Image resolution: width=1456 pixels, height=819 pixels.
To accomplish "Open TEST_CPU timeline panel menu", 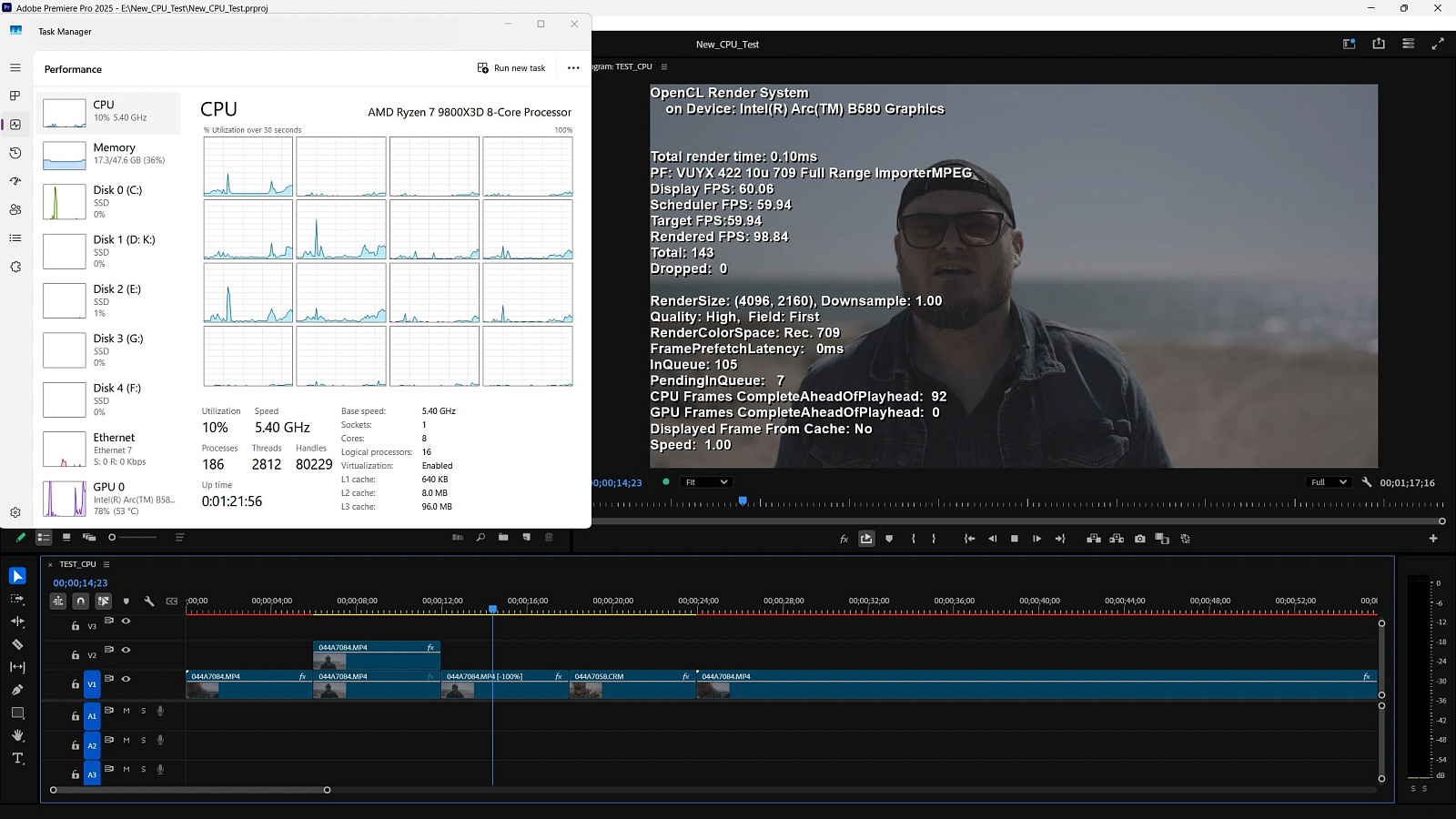I will click(106, 564).
